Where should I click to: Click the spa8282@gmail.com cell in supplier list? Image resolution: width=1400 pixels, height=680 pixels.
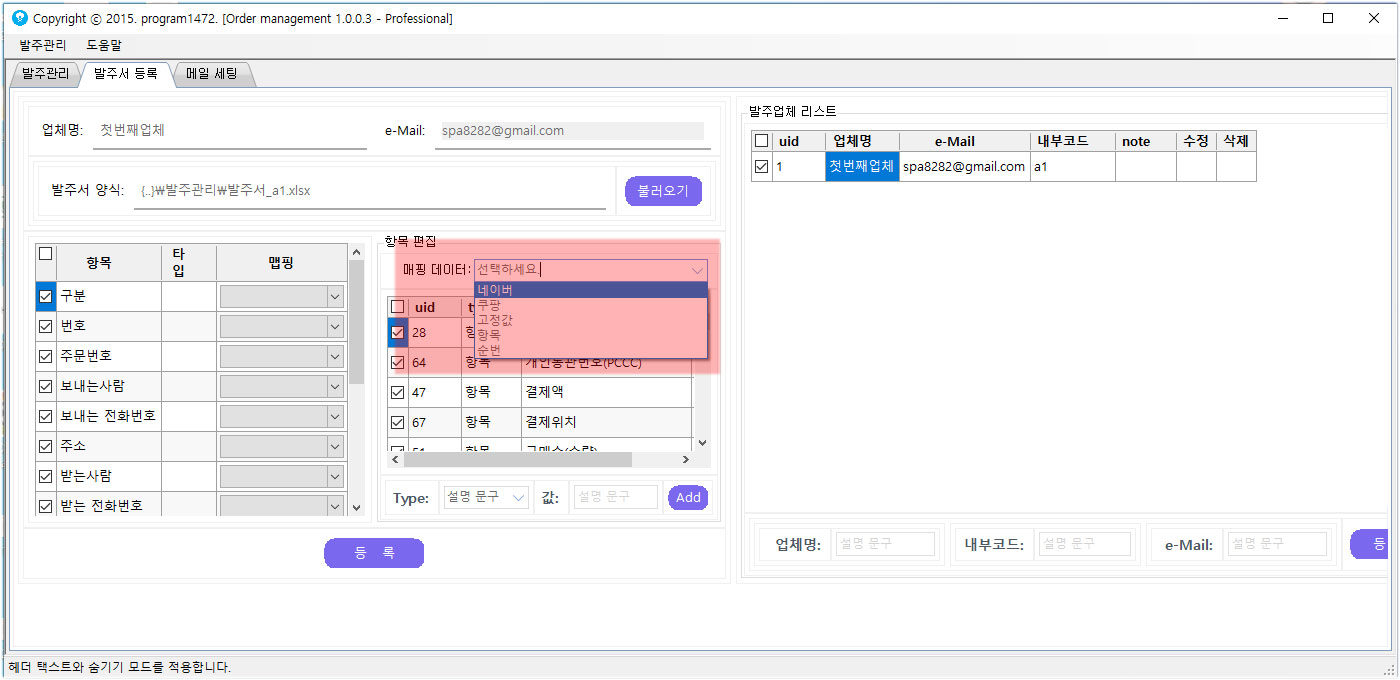point(964,167)
